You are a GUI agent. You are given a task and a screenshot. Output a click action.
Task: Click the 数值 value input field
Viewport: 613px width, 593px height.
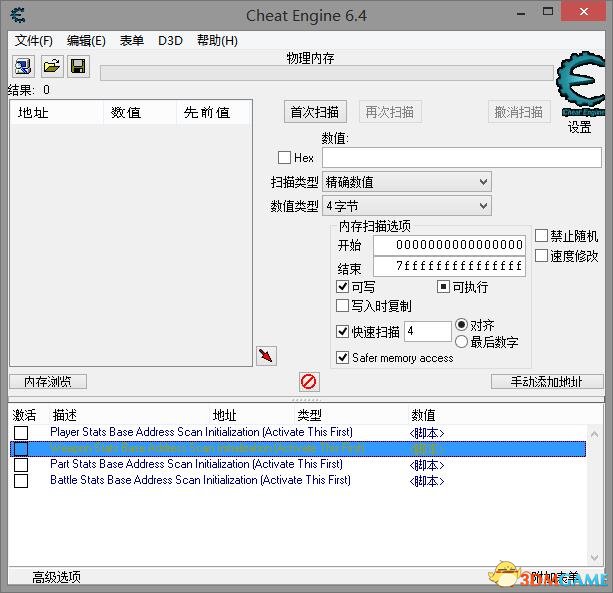pos(462,158)
